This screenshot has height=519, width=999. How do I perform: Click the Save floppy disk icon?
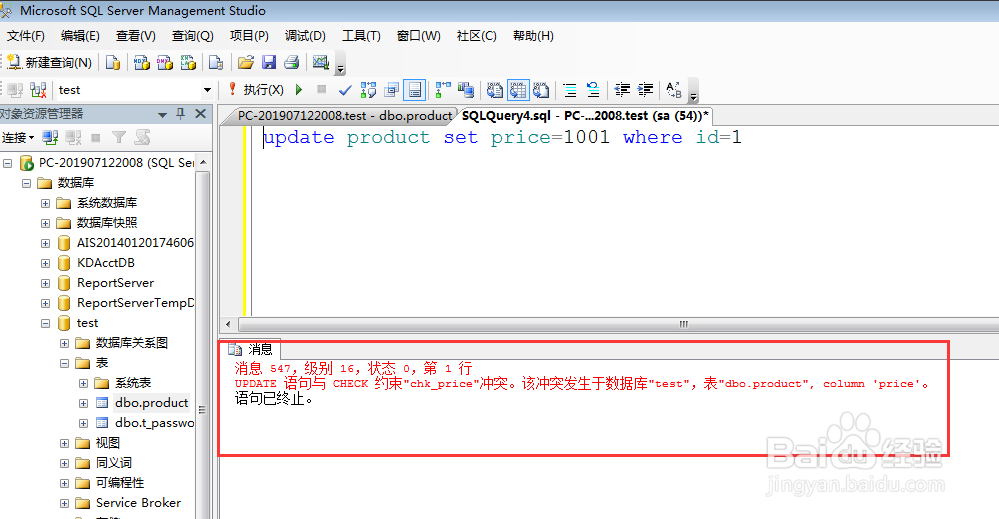269,62
